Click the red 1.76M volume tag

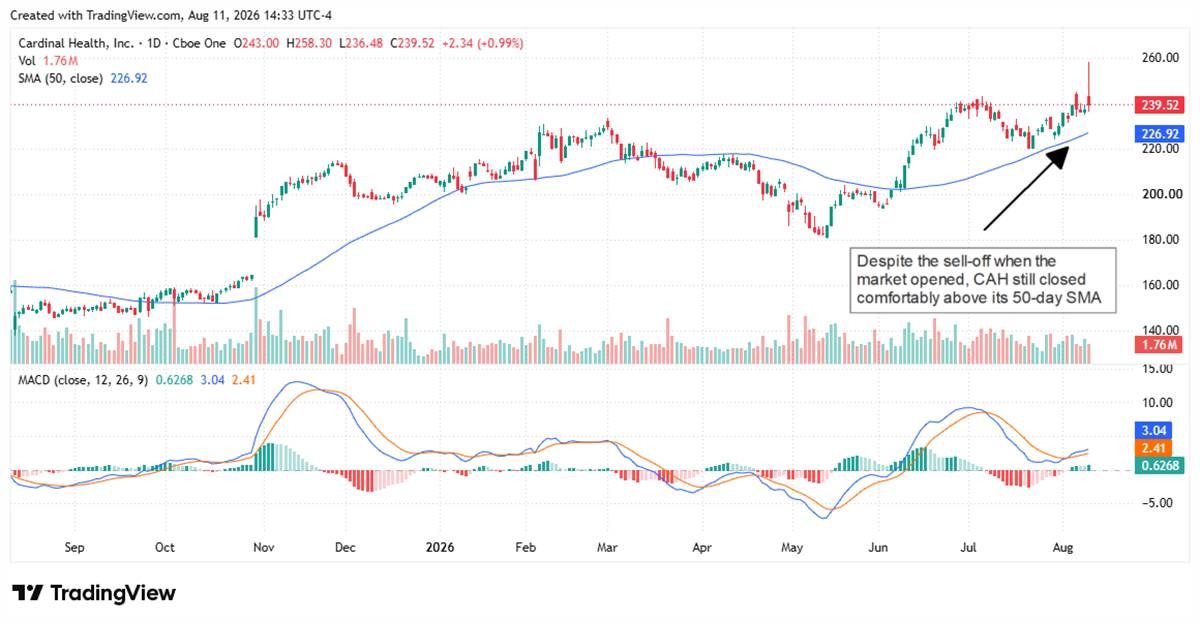pyautogui.click(x=1160, y=345)
